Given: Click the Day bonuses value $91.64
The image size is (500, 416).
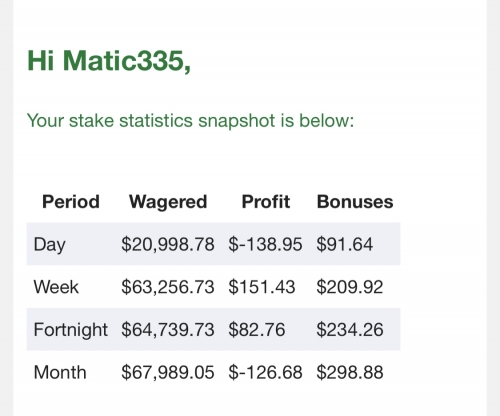Looking at the screenshot, I should (x=345, y=244).
